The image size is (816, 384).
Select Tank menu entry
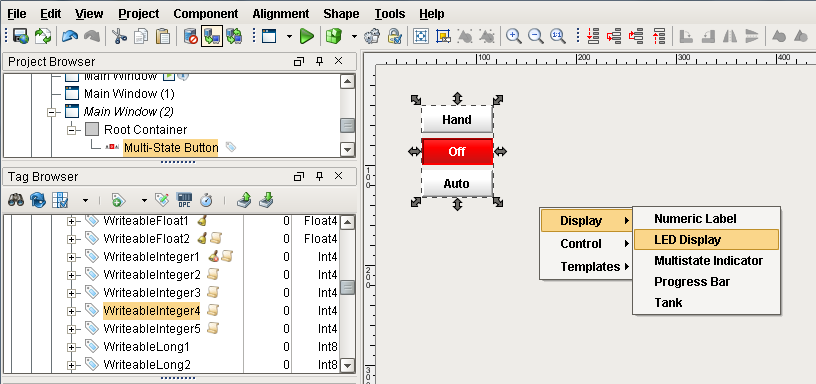coord(706,302)
